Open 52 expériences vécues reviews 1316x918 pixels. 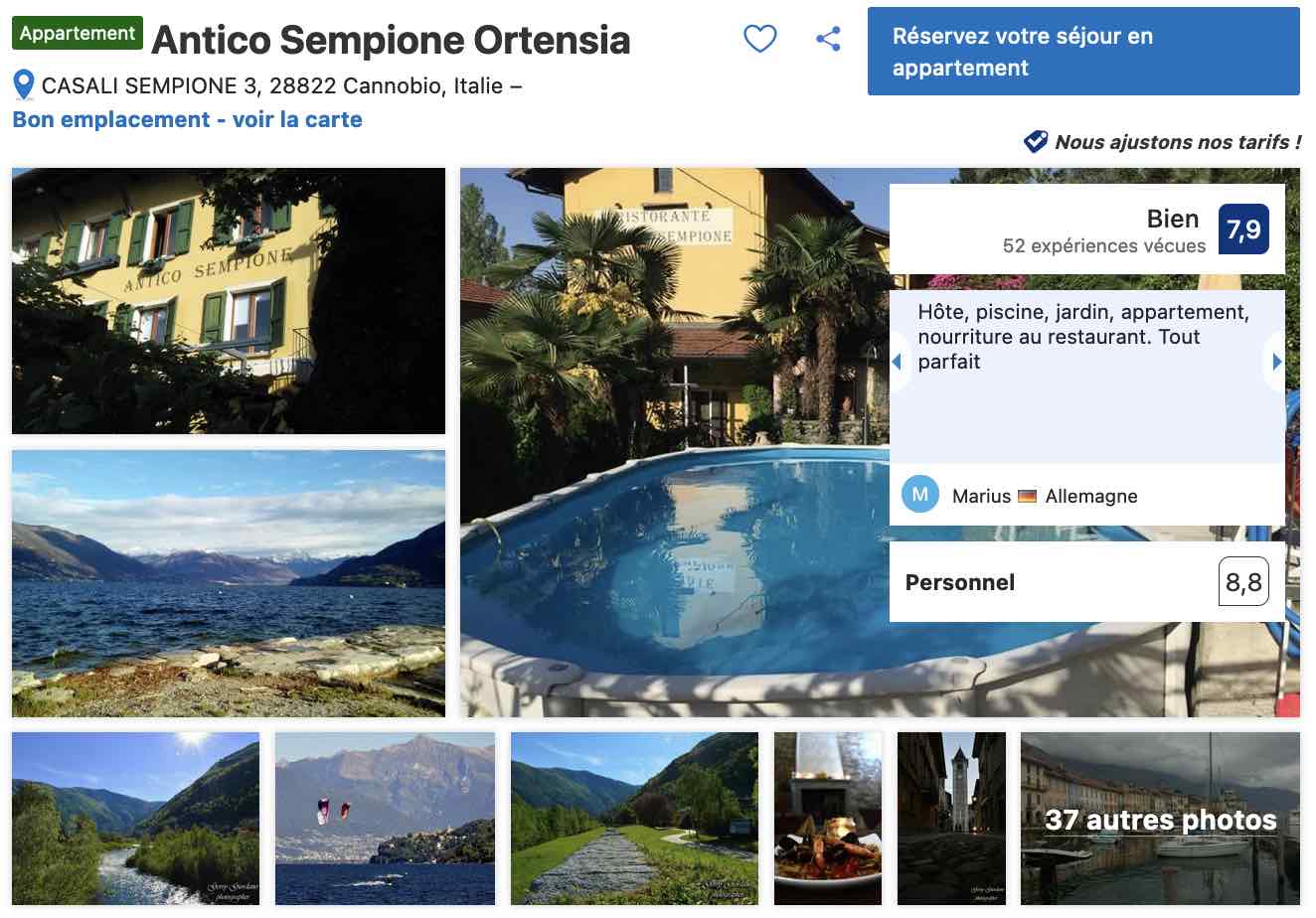pyautogui.click(x=1103, y=245)
